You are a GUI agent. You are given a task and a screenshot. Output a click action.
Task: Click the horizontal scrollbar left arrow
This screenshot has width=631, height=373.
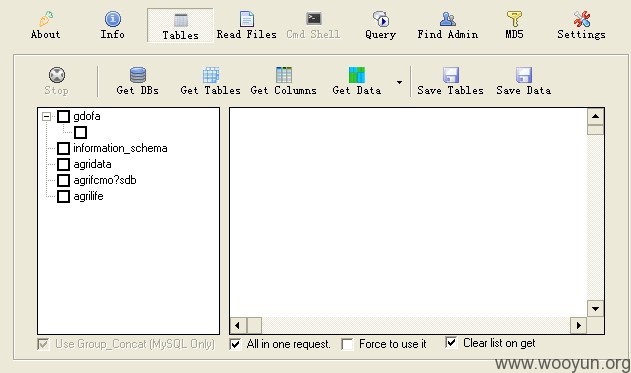[x=238, y=325]
